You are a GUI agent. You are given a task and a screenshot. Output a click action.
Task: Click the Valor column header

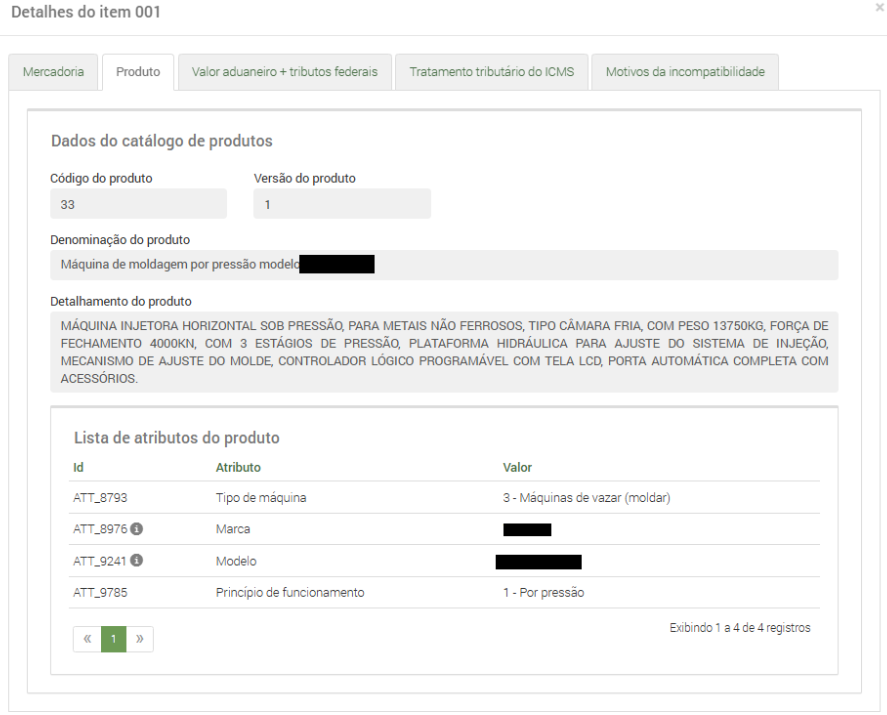517,467
